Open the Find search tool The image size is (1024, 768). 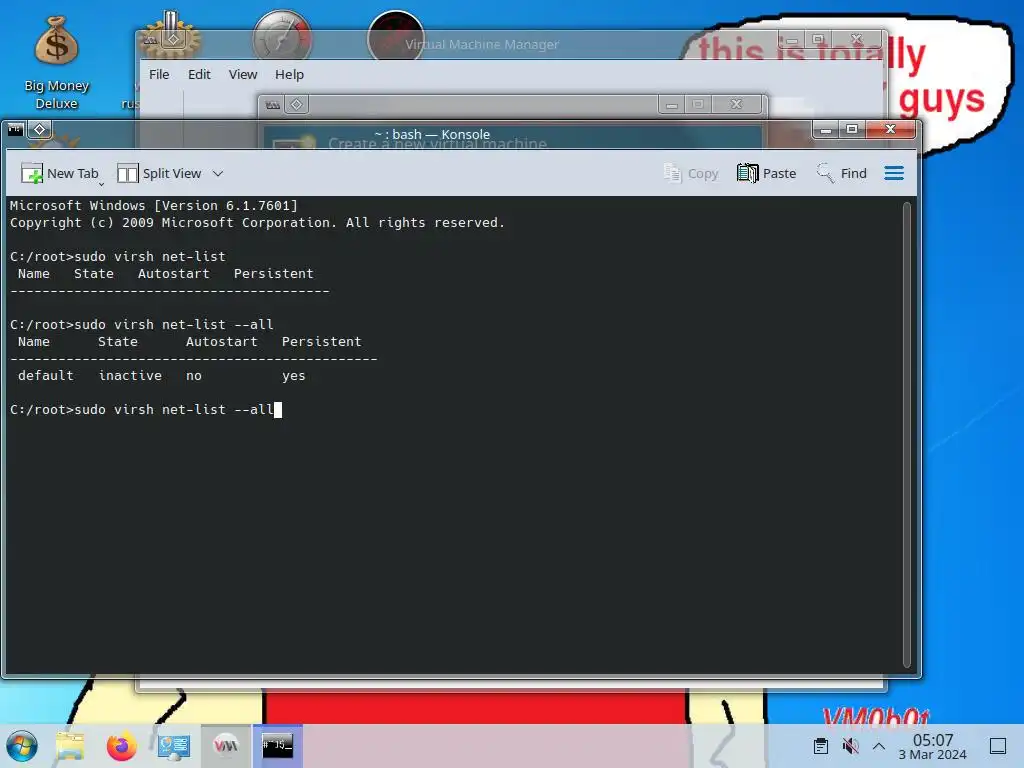point(842,173)
